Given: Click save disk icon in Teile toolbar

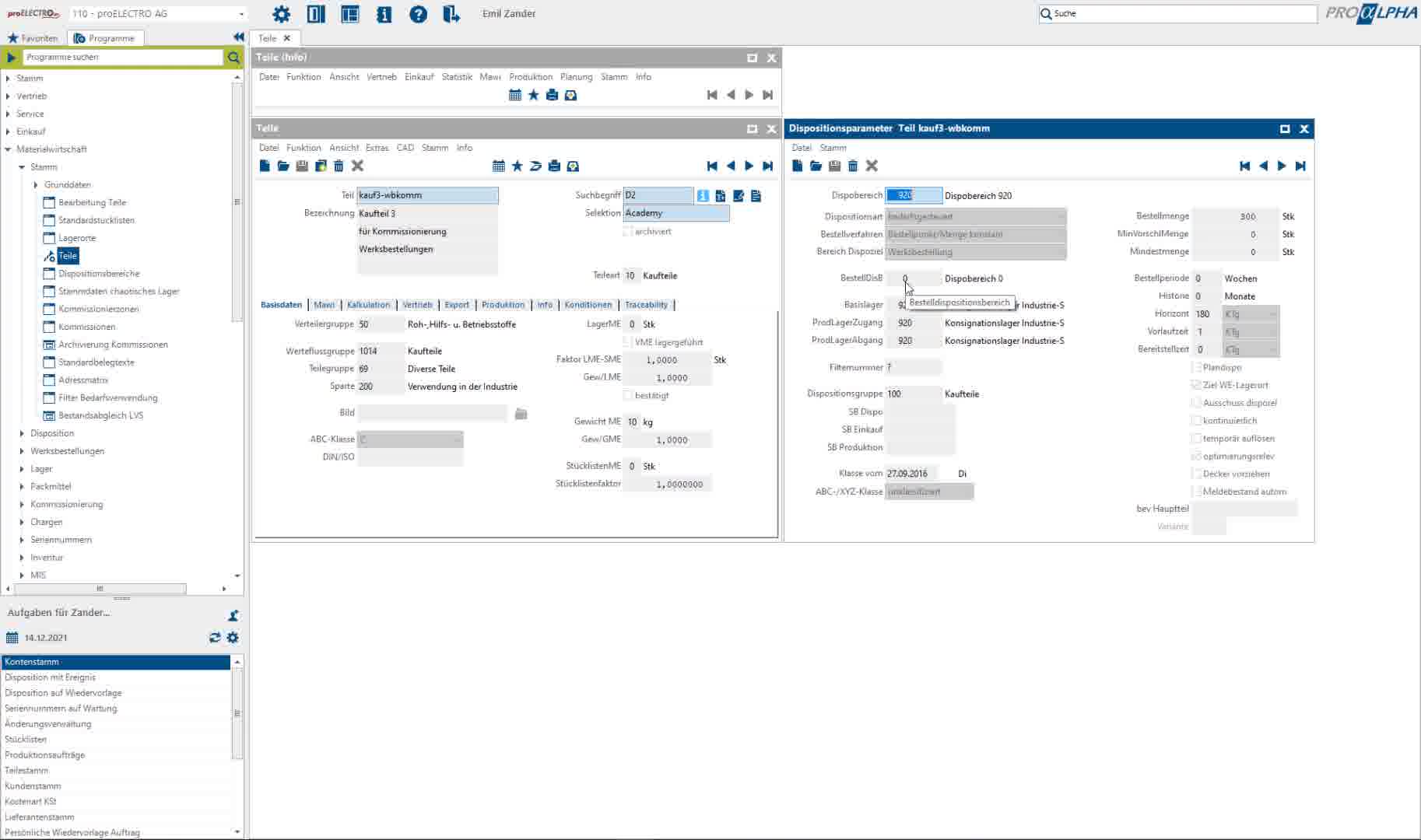Looking at the screenshot, I should (302, 166).
